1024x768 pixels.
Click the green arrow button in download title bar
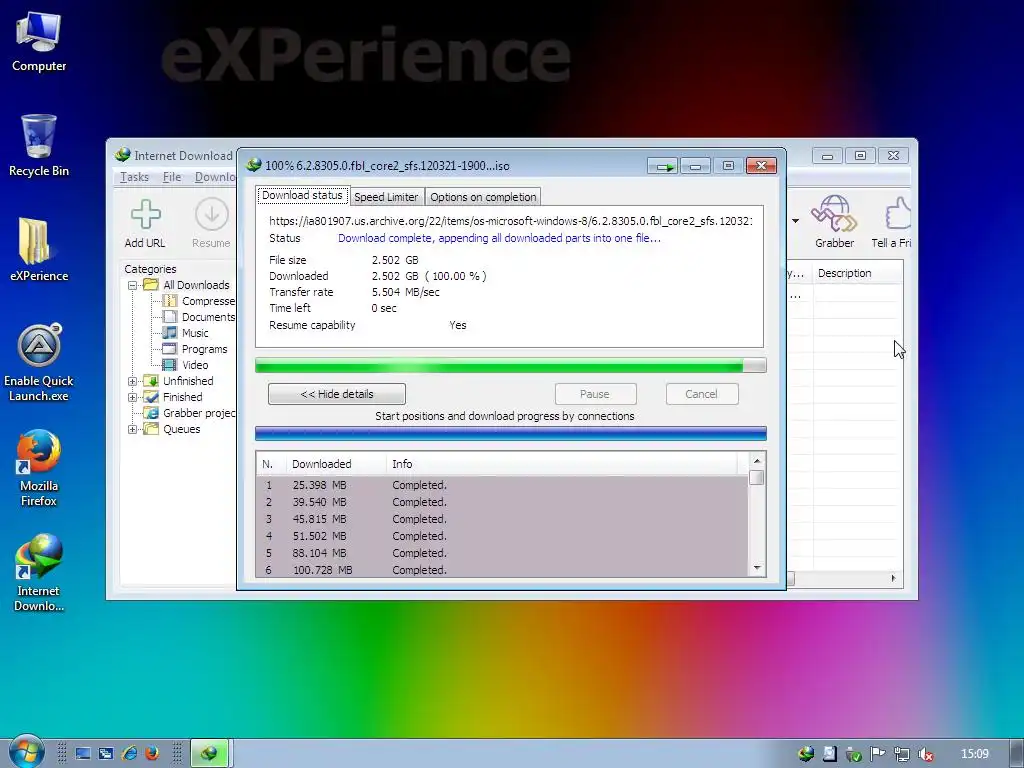[x=664, y=167]
